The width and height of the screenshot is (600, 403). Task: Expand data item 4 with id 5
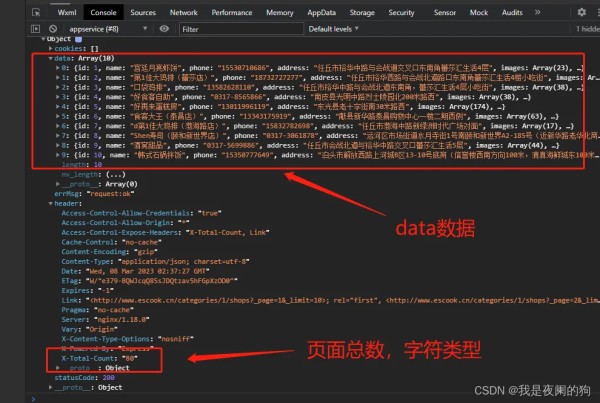click(x=58, y=106)
